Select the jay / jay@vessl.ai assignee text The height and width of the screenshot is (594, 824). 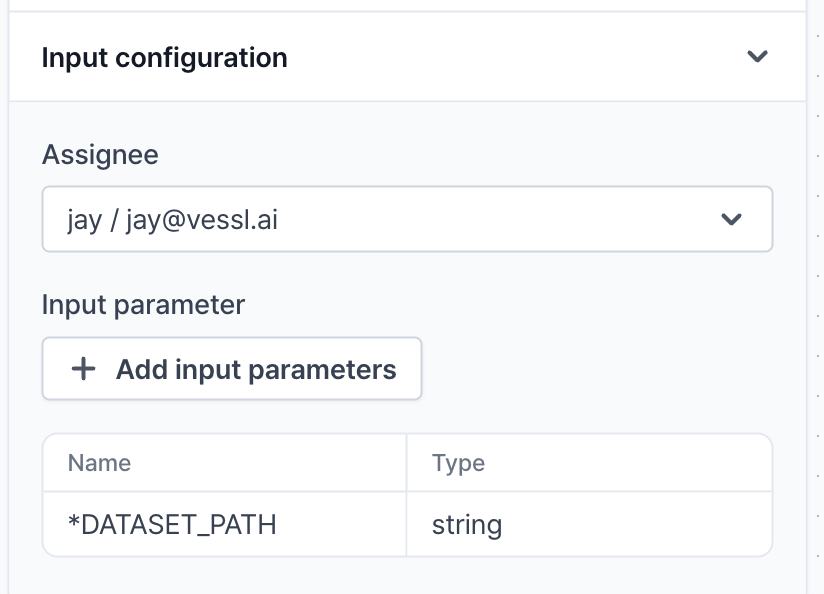coord(172,219)
